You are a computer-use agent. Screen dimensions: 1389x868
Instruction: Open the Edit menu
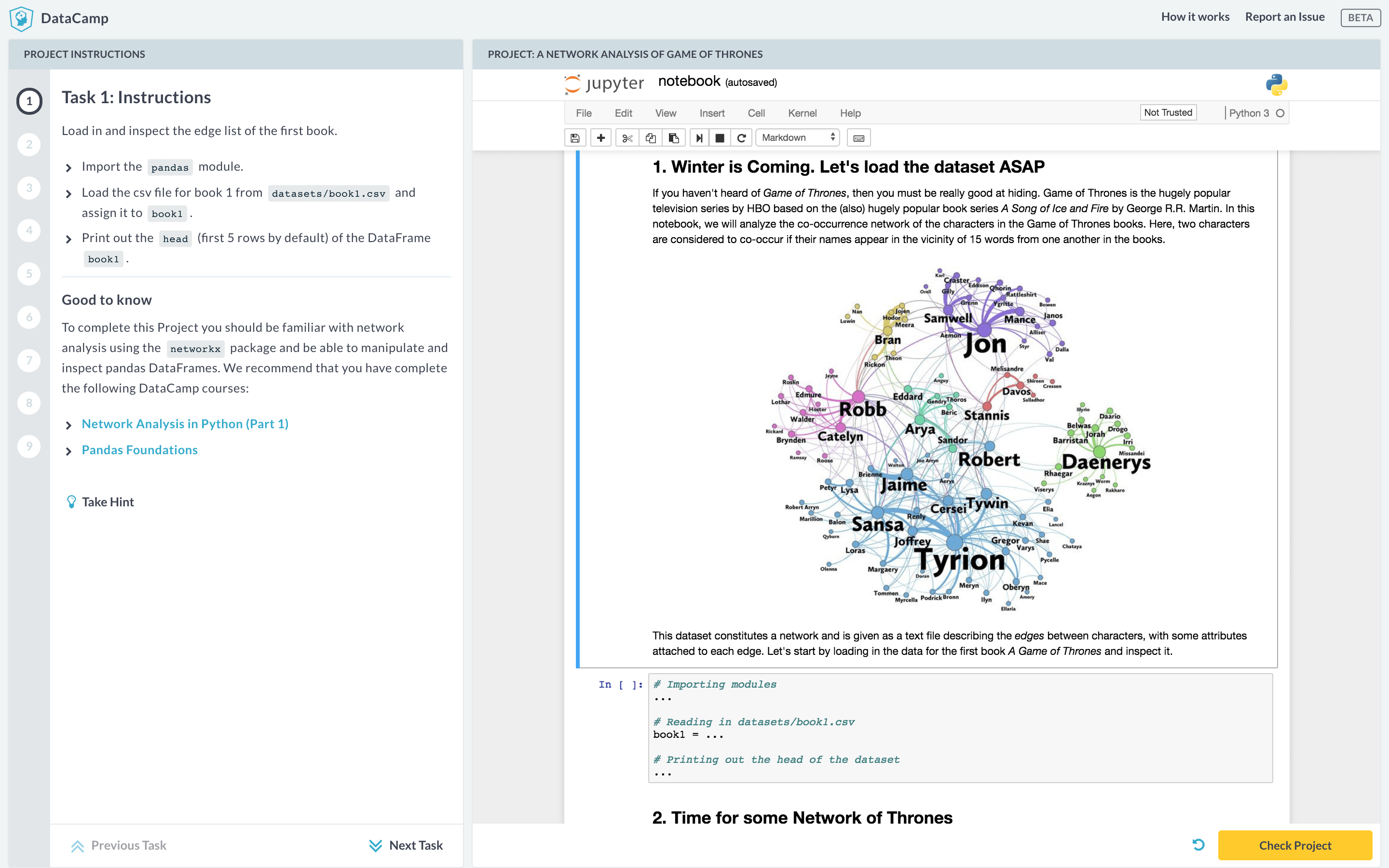tap(623, 113)
